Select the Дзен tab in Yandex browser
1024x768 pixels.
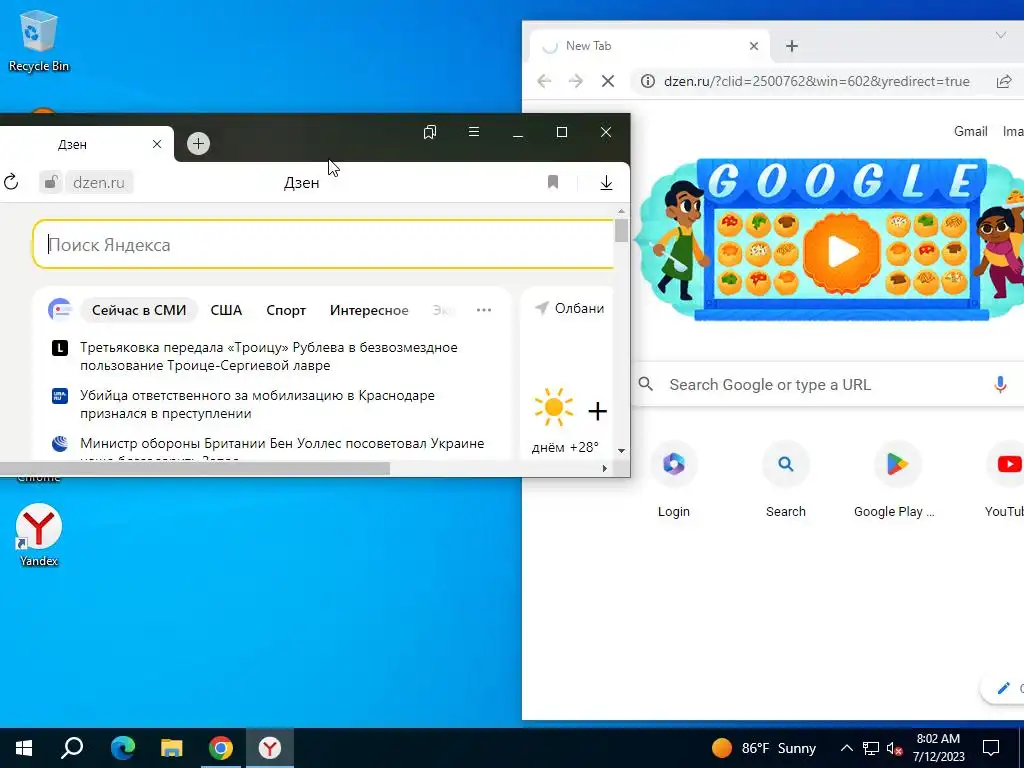(x=72, y=144)
